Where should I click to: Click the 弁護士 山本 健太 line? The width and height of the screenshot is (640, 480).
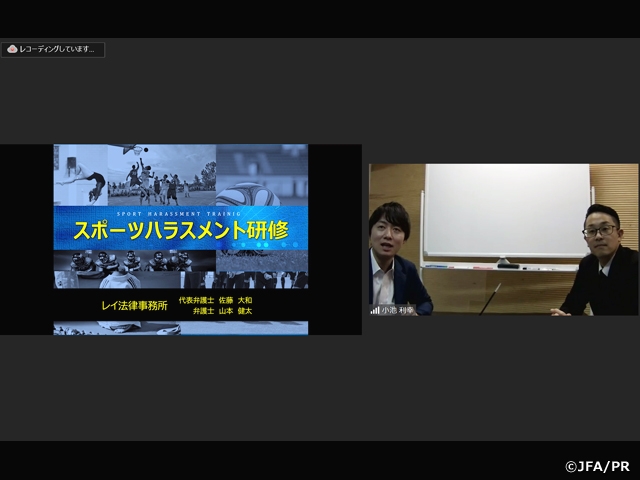(x=222, y=312)
